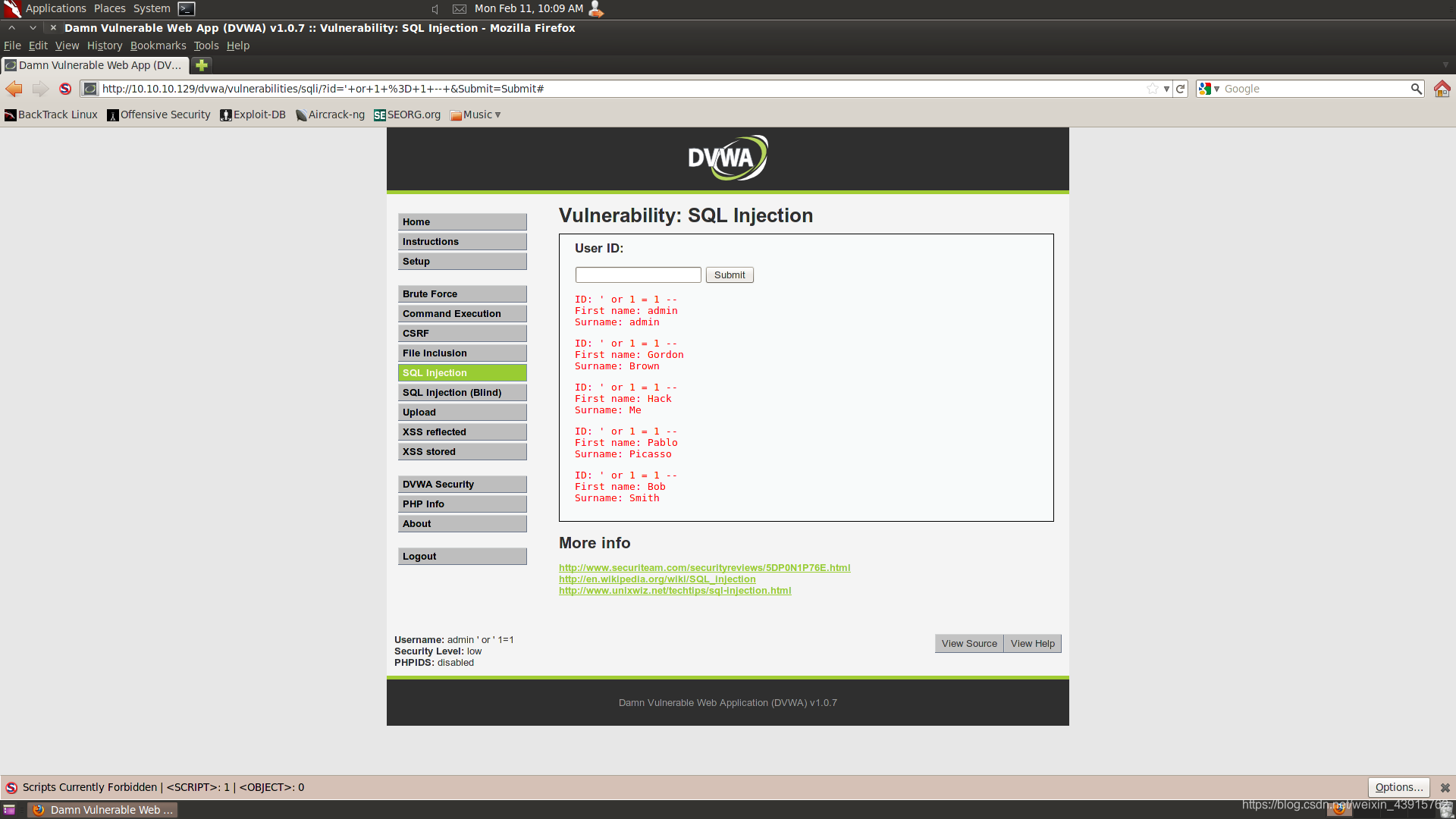The height and width of the screenshot is (819, 1456).
Task: Click the NoScript stop icon in toolbar
Action: (65, 89)
